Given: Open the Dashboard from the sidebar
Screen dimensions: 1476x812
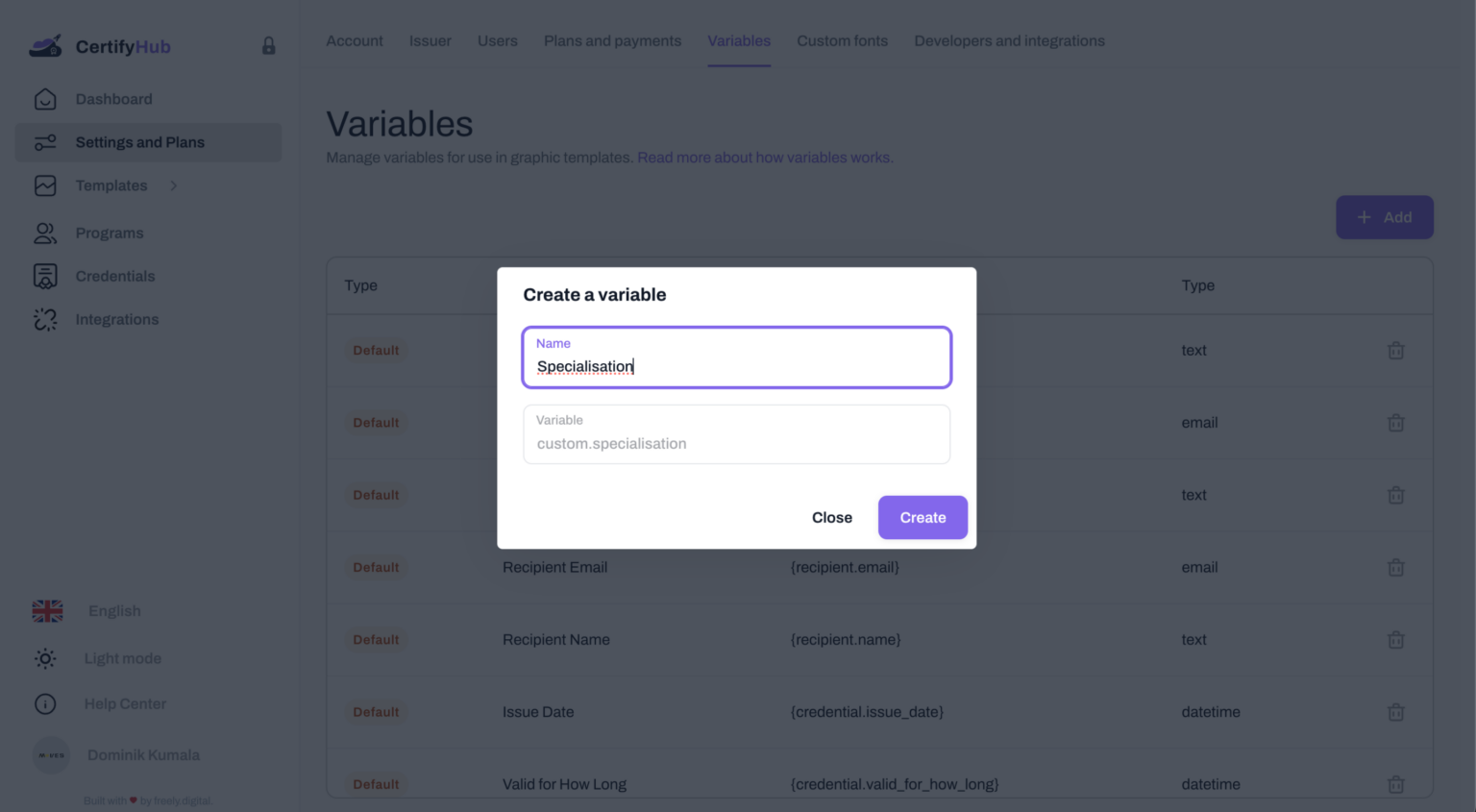Looking at the screenshot, I should (113, 98).
